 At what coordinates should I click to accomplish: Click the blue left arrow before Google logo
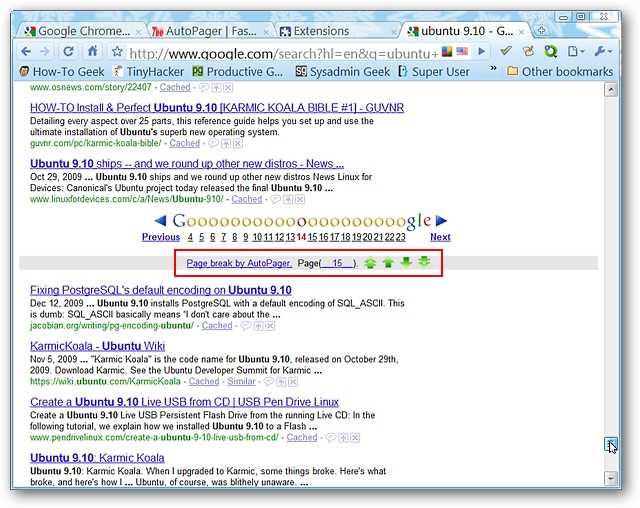pyautogui.click(x=160, y=221)
